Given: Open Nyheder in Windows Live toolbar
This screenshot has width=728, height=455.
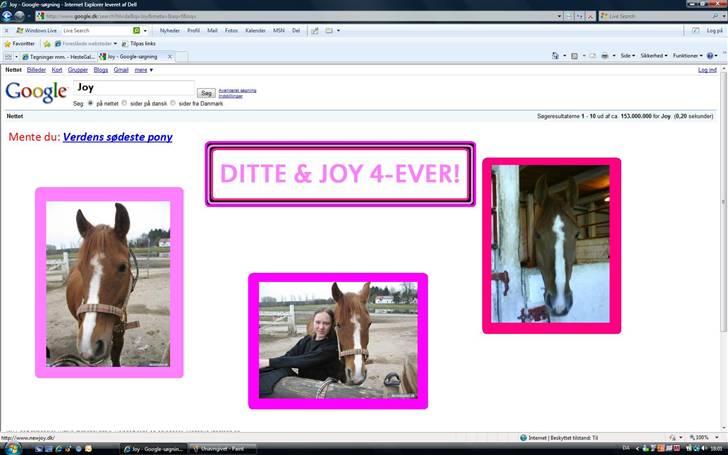Looking at the screenshot, I should coord(169,31).
